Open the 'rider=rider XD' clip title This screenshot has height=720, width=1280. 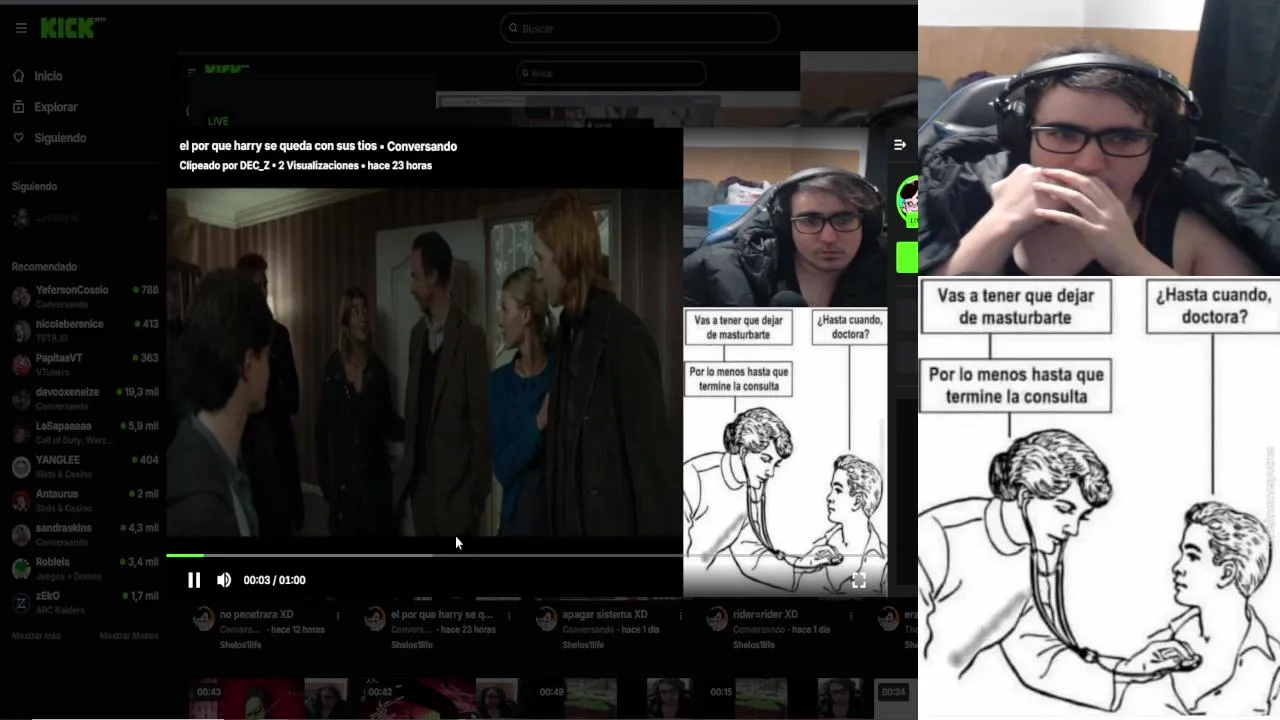(765, 614)
